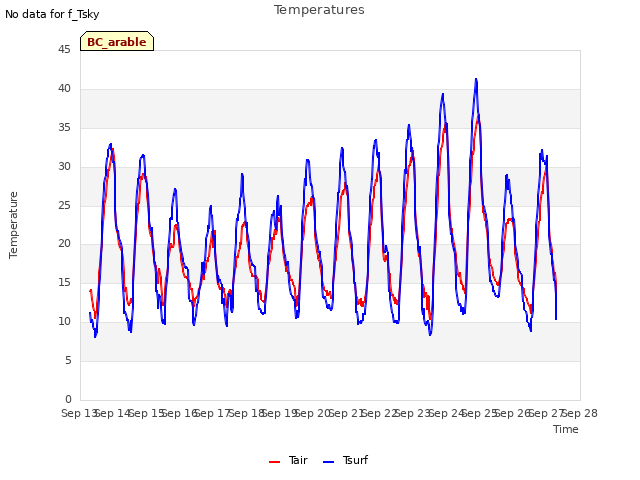Click the y-axis tick label 35
640x480 pixels.
[64, 128]
